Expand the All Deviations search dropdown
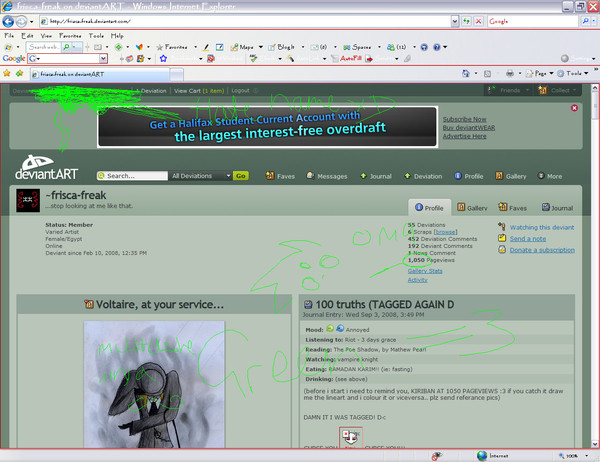 pyautogui.click(x=228, y=176)
